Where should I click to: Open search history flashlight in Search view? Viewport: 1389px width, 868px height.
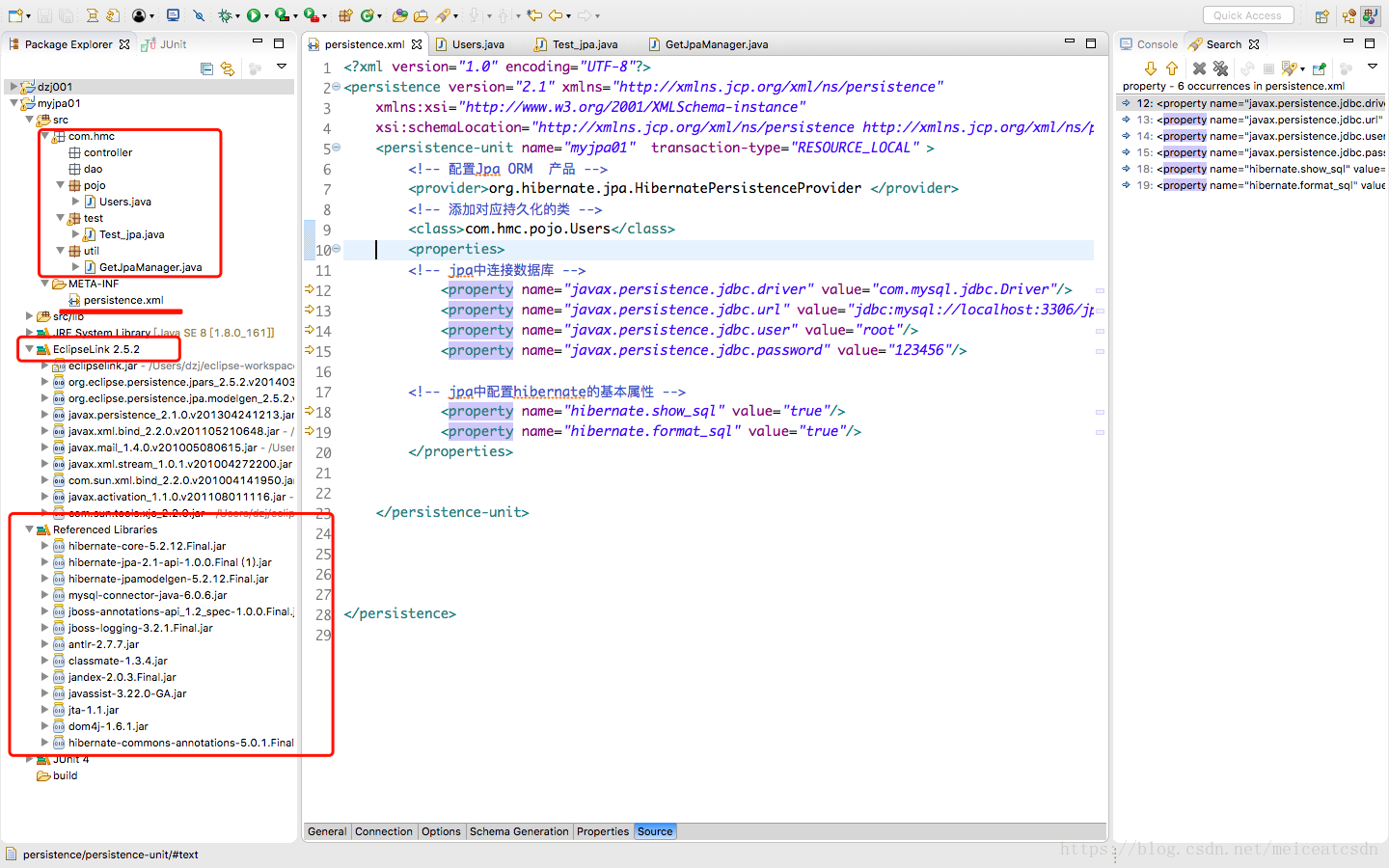point(1290,68)
